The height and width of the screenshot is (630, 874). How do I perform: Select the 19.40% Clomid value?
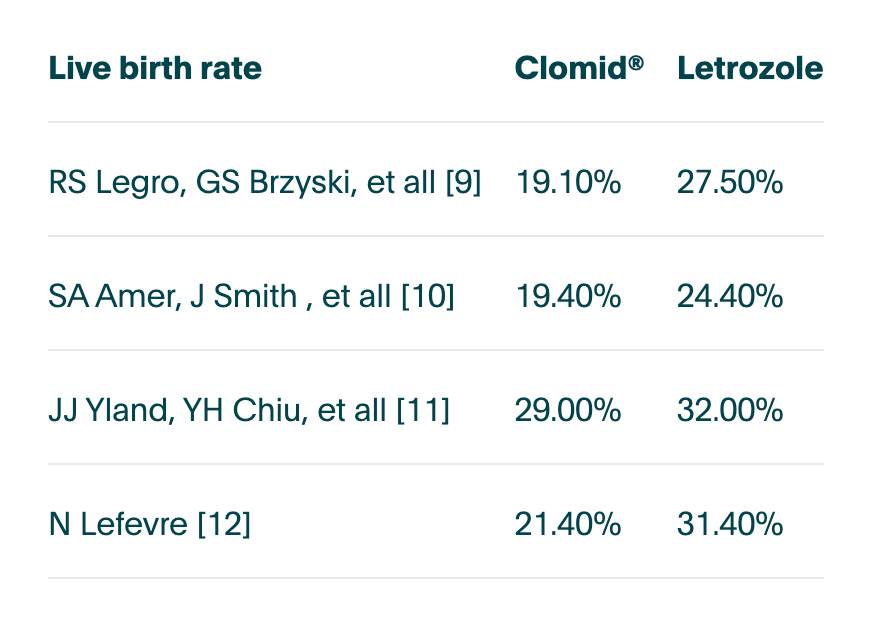point(568,296)
